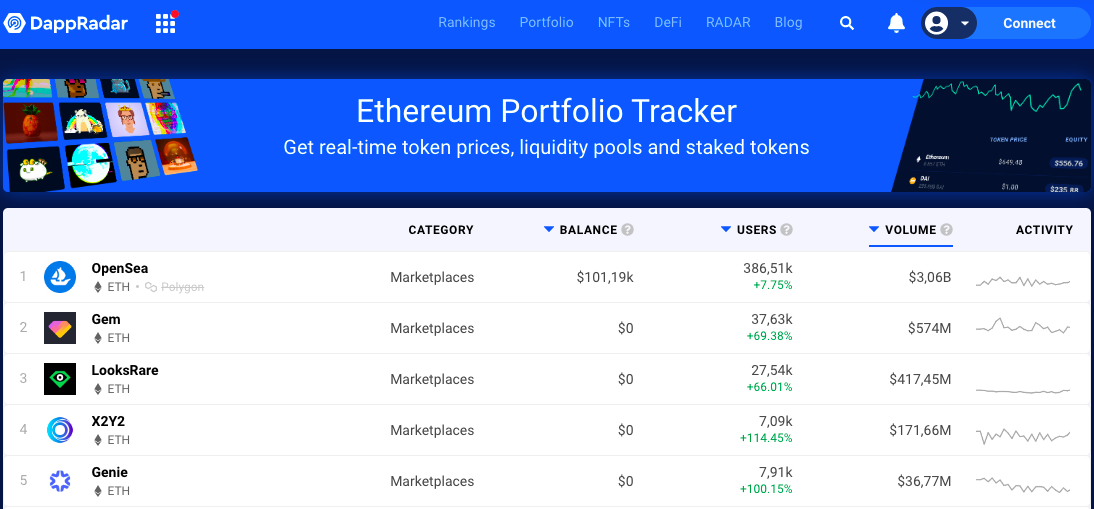Open the OpenSea dapp link
This screenshot has width=1094, height=509.
click(x=119, y=268)
